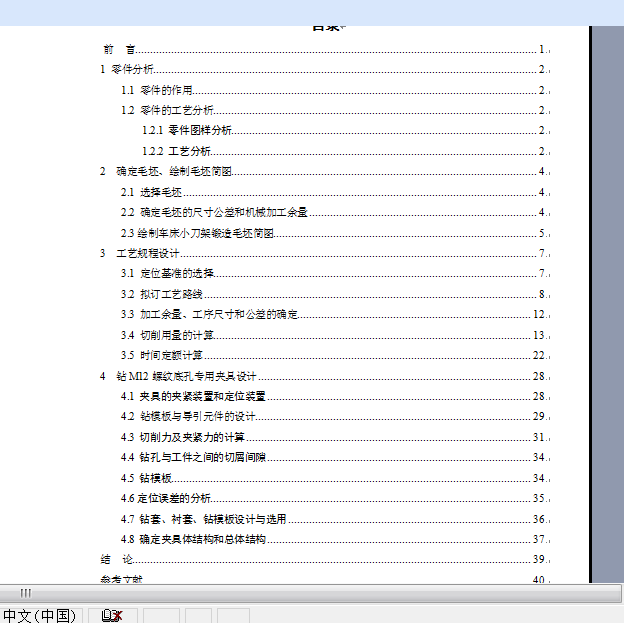The height and width of the screenshot is (623, 624).
Task: Select 3.2 拟订工艺路线 entry
Action: 335,294
